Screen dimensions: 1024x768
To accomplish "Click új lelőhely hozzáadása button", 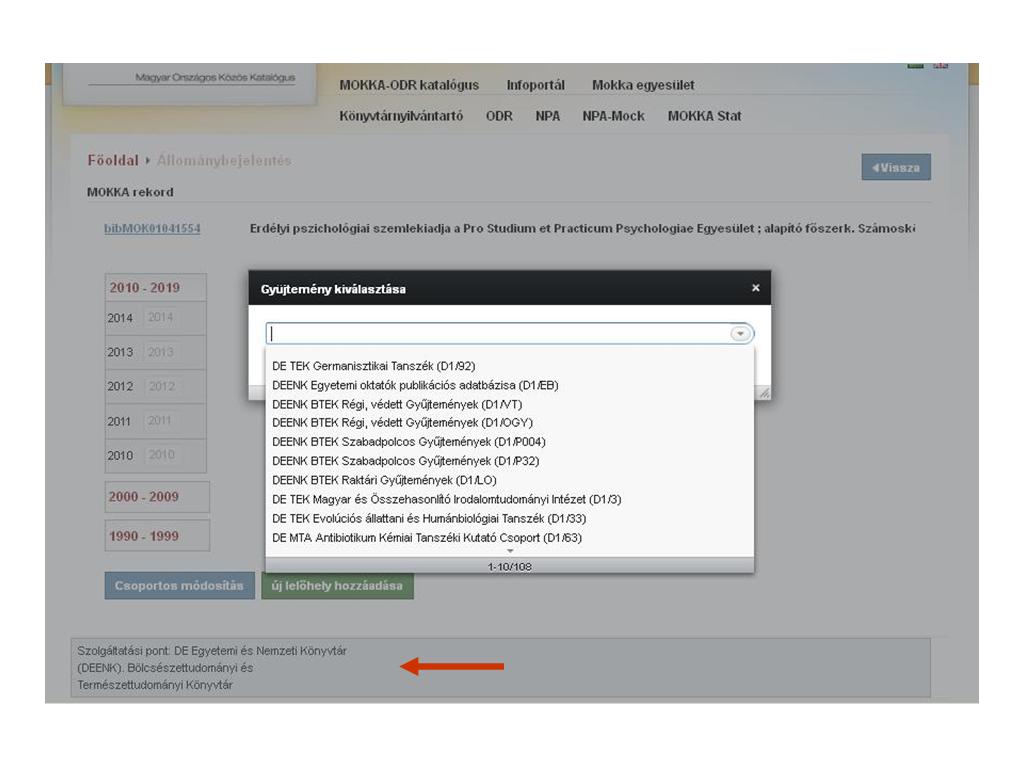I will [337, 586].
